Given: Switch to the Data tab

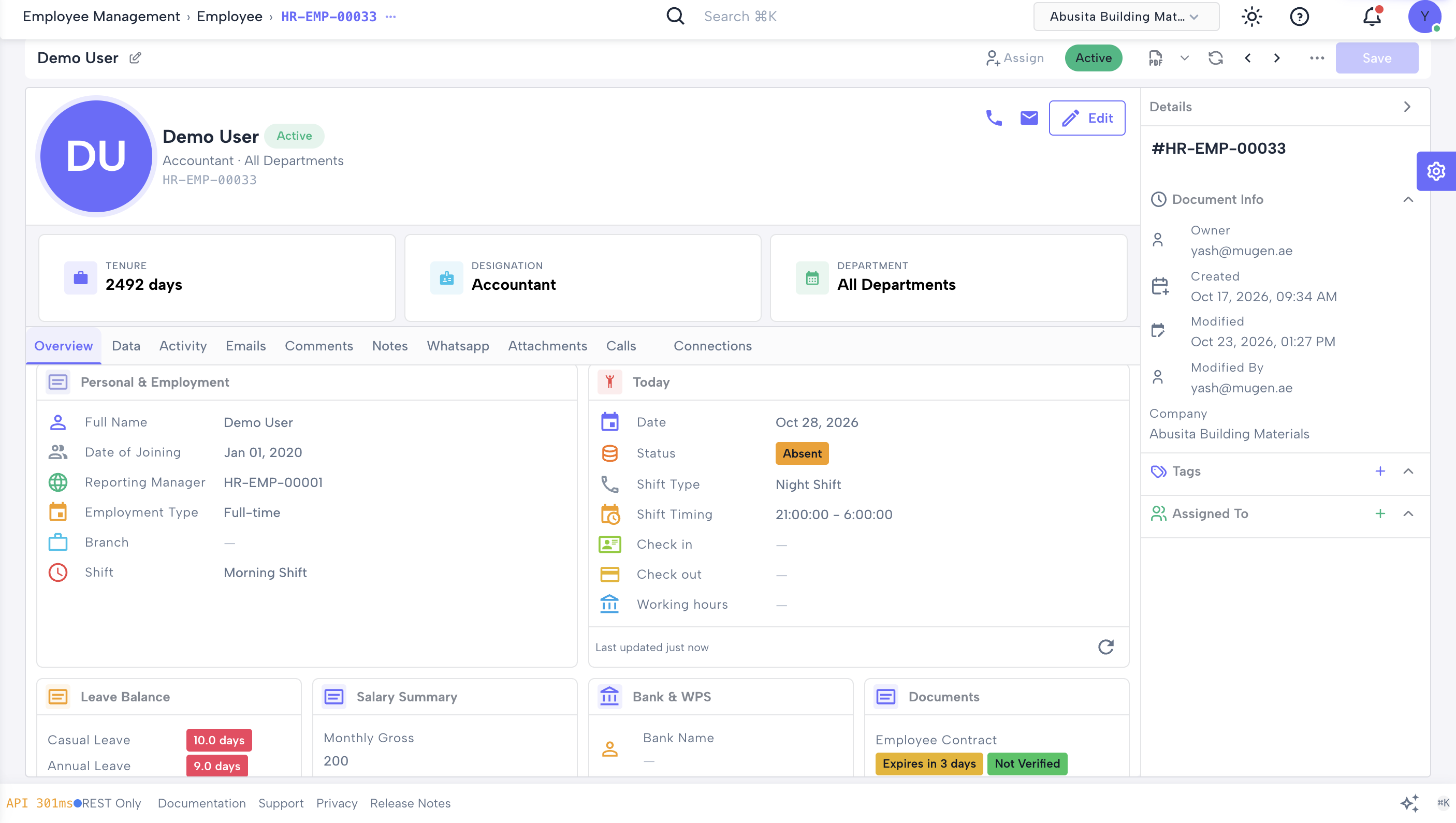Looking at the screenshot, I should click(125, 345).
